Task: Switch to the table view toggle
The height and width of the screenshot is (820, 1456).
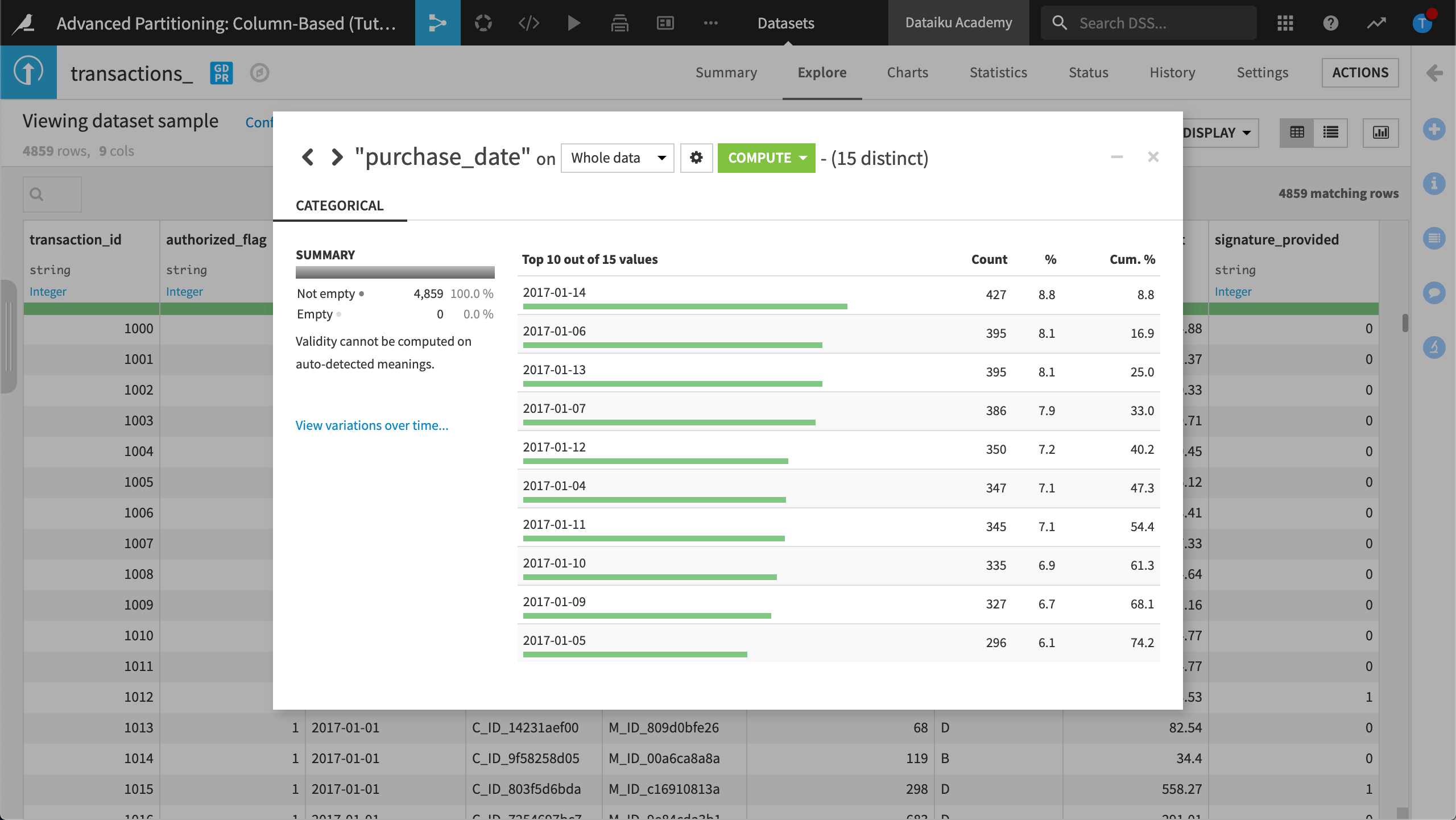Action: point(1297,132)
